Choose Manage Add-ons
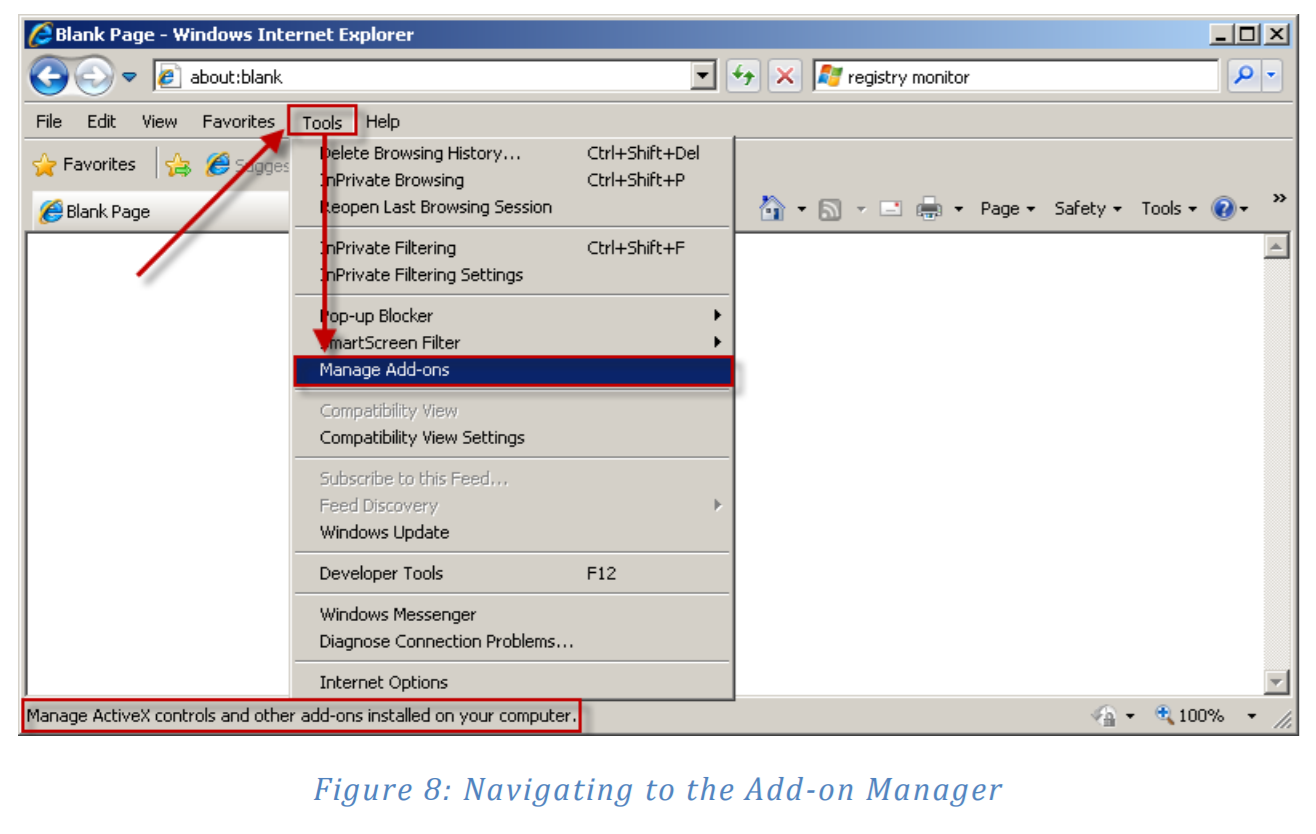Screen dimensions: 1316x834 [x=513, y=370]
